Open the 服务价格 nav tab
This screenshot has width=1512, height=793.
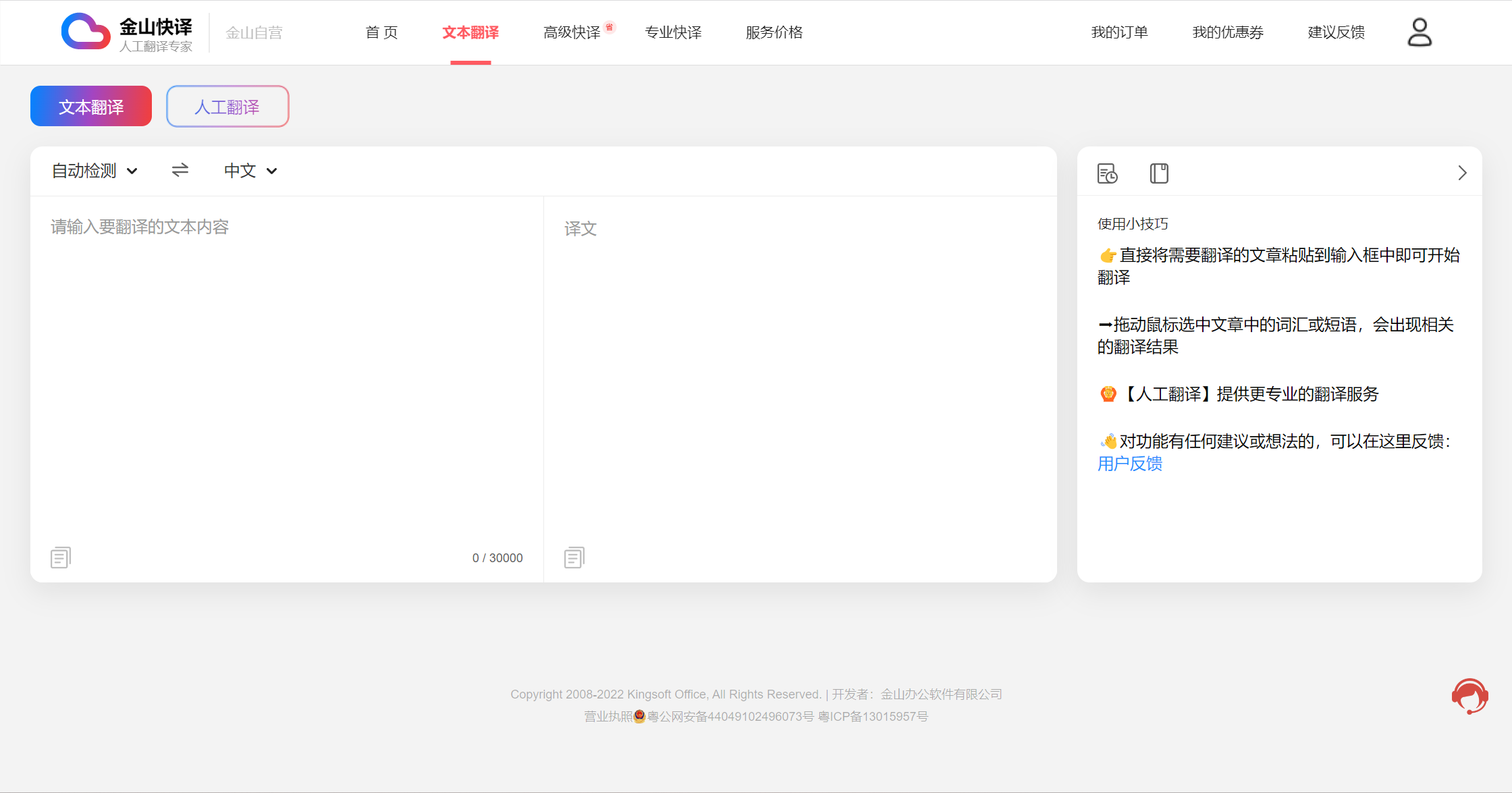tap(774, 32)
